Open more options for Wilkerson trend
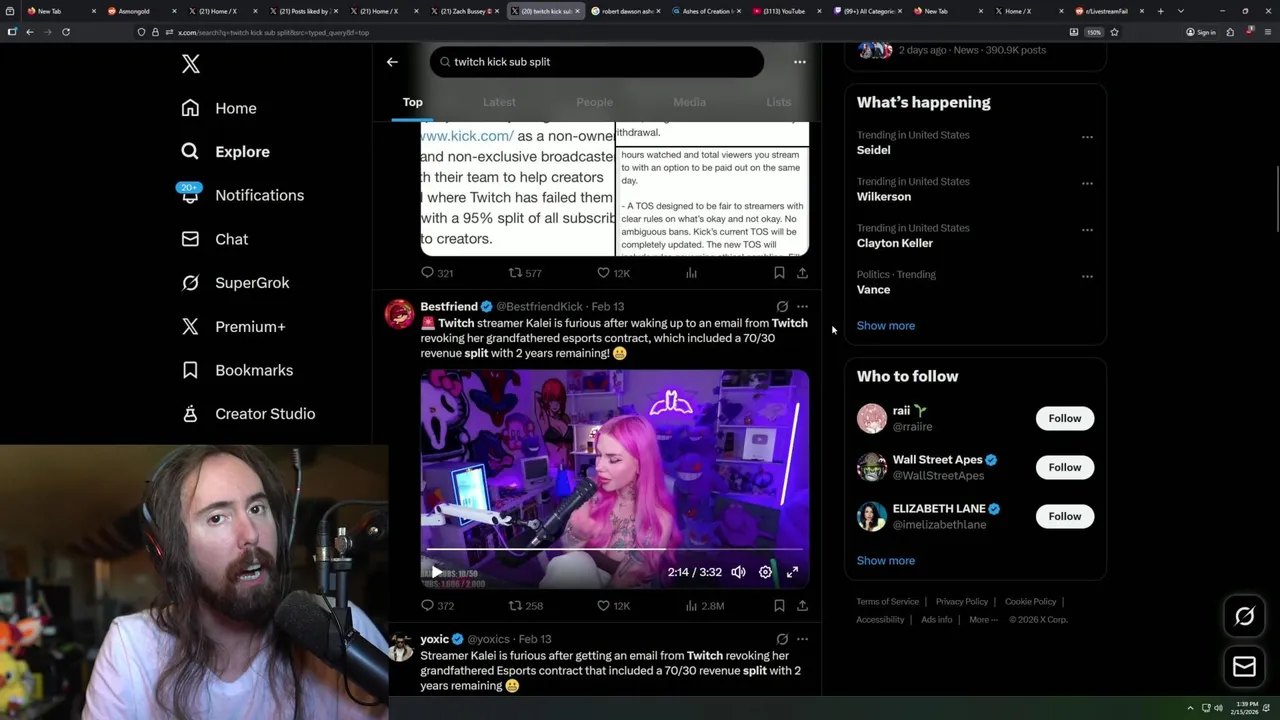Screen dimensions: 1280x720 [1087, 184]
